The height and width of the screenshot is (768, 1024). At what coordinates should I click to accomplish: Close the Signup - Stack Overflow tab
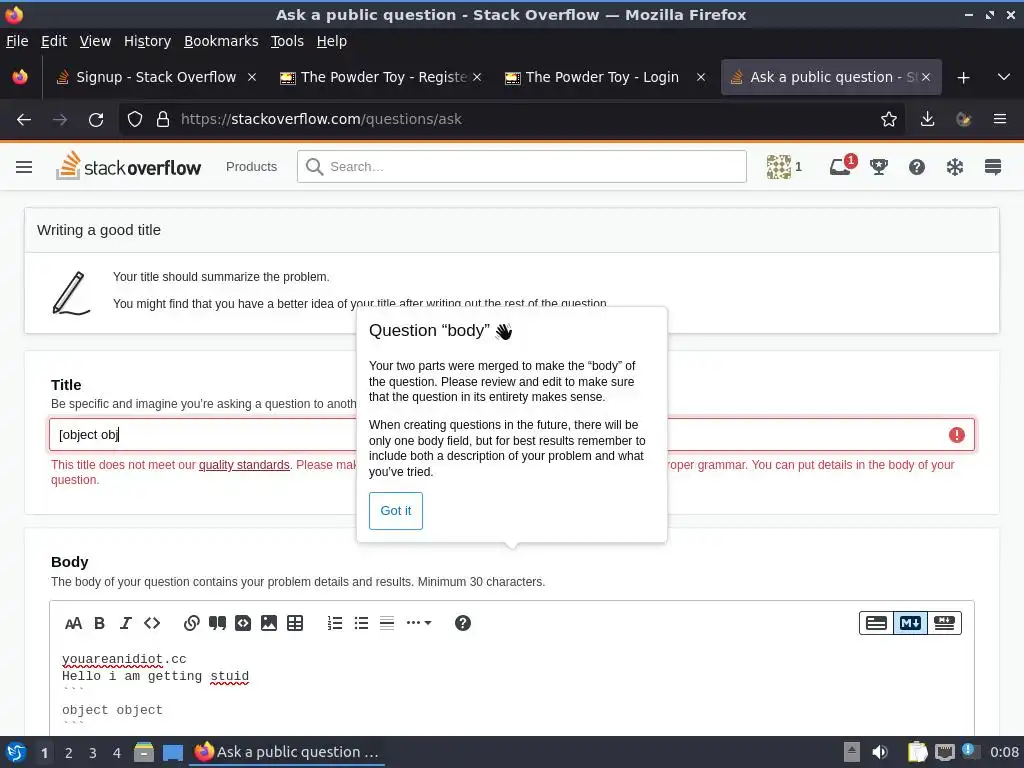[252, 77]
